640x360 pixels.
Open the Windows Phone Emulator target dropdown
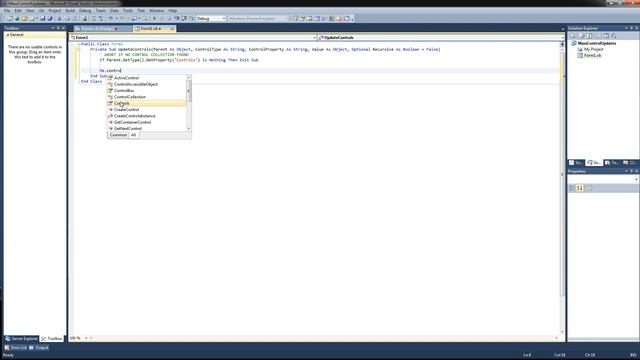(x=258, y=18)
